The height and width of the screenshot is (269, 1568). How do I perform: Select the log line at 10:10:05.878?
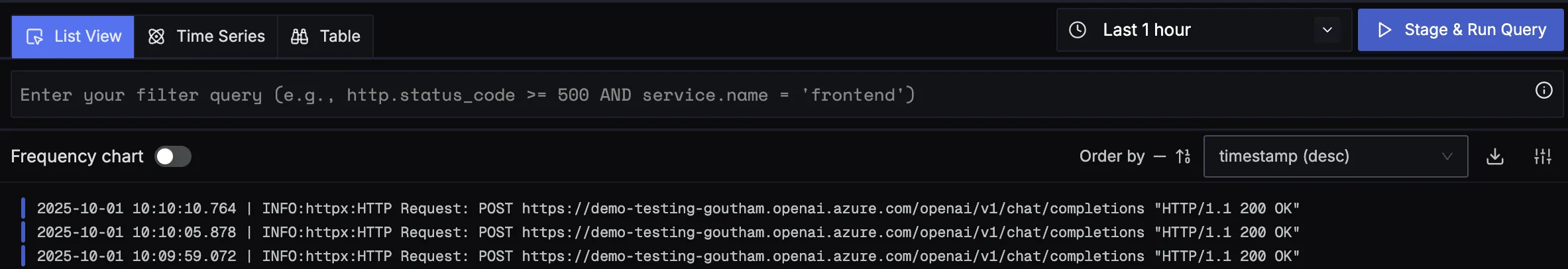coord(667,233)
